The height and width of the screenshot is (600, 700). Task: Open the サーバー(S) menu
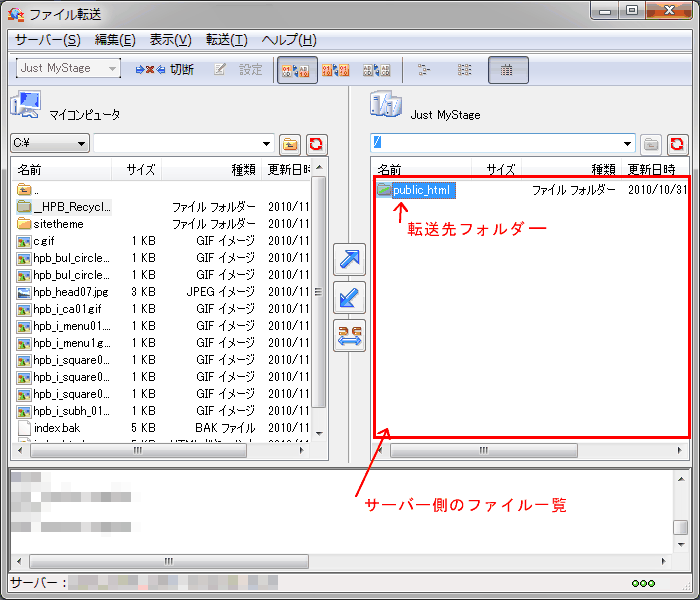[x=47, y=40]
